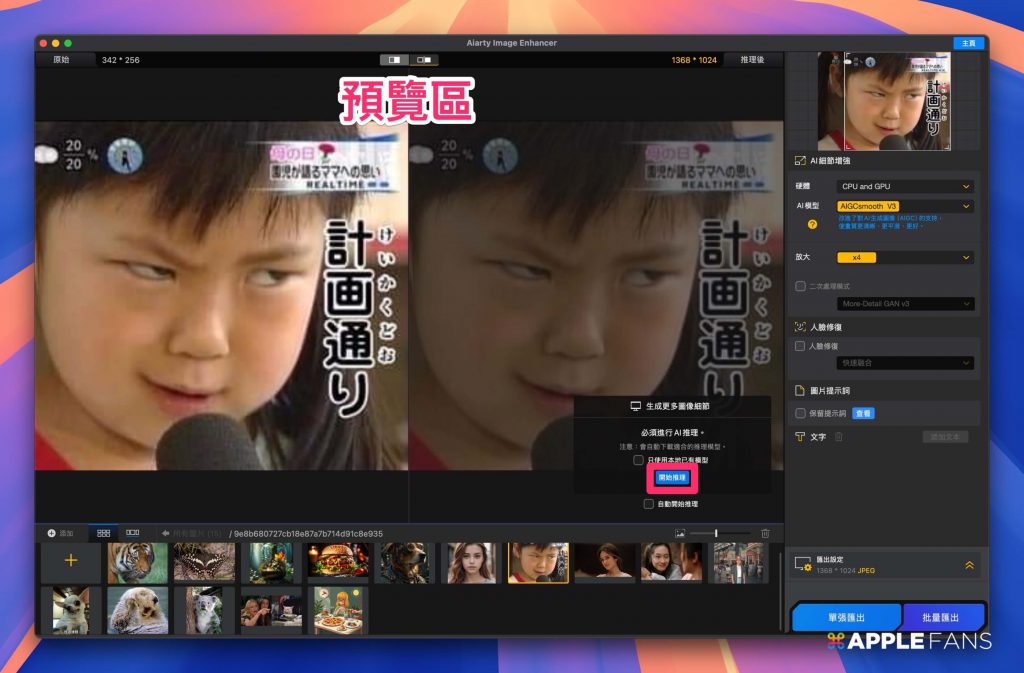Switch to grid thumbnail view icon

pyautogui.click(x=104, y=533)
